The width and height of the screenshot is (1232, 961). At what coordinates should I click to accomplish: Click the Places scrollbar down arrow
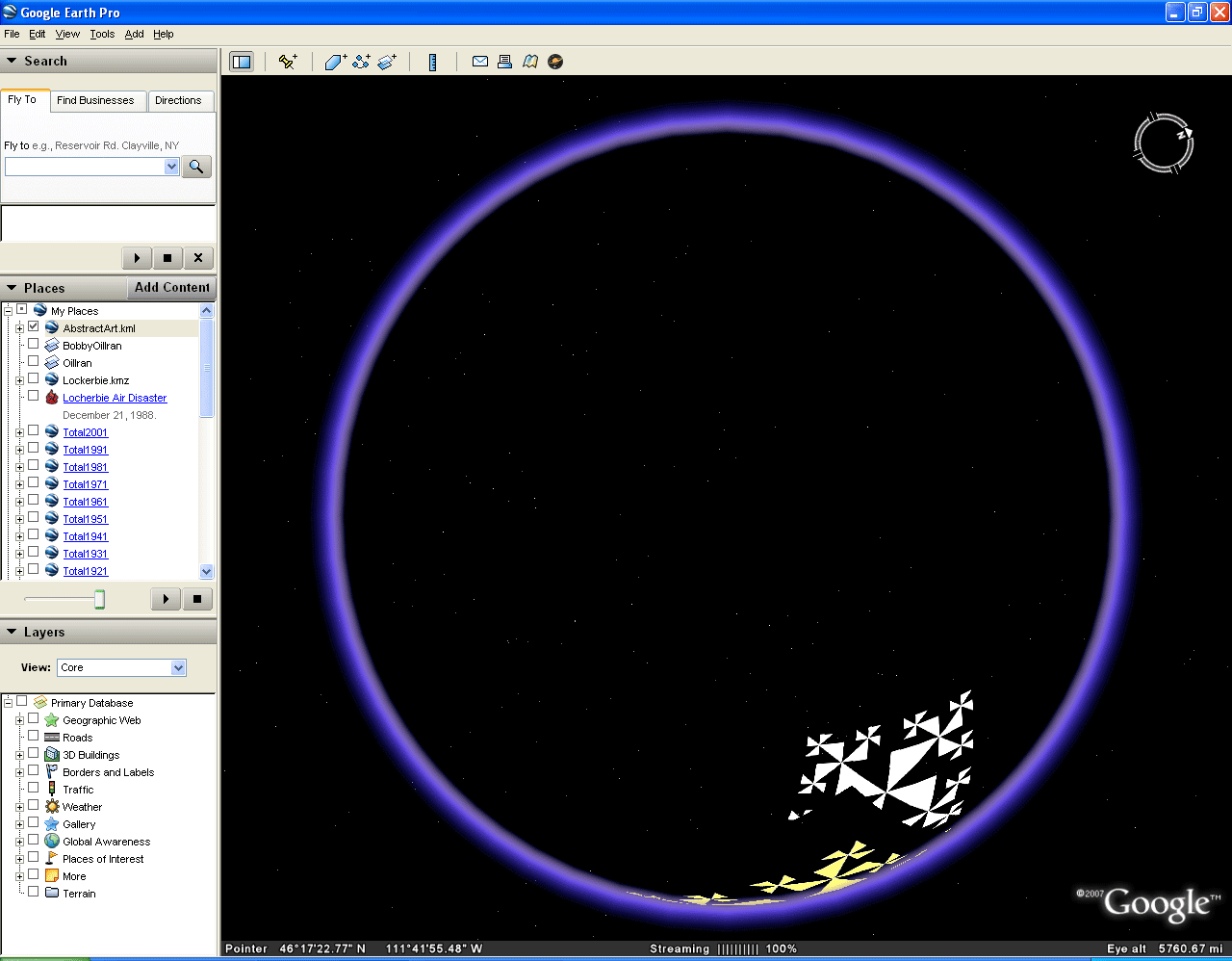point(206,571)
